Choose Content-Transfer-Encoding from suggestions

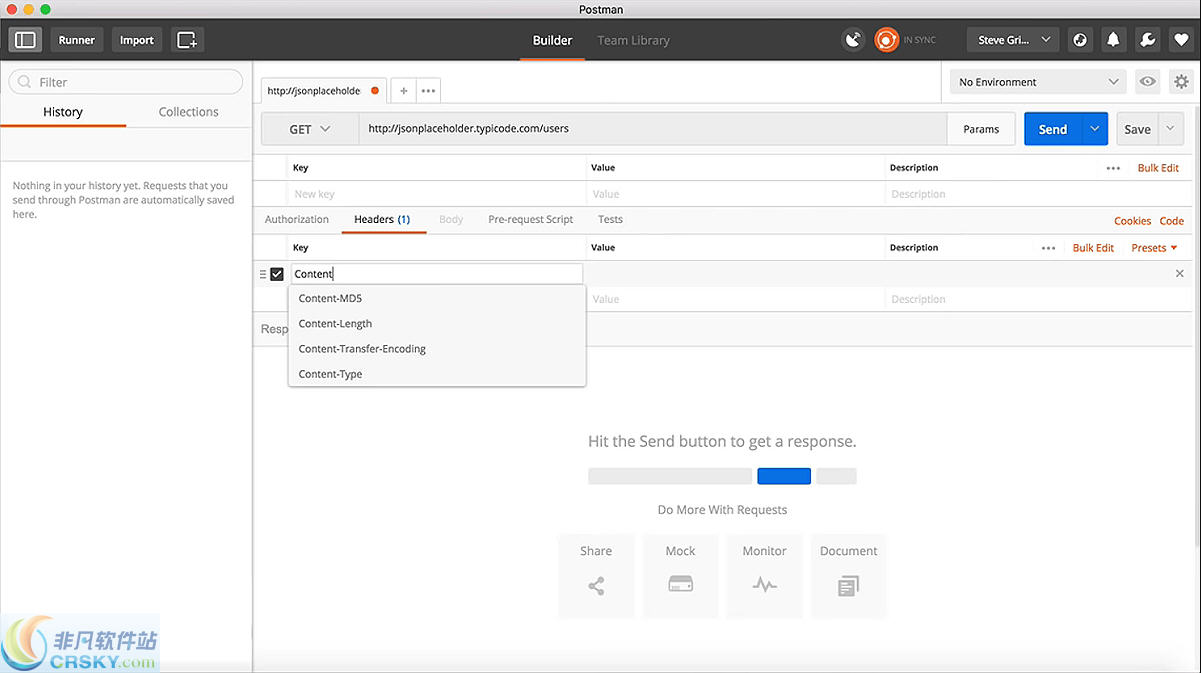[437, 348]
